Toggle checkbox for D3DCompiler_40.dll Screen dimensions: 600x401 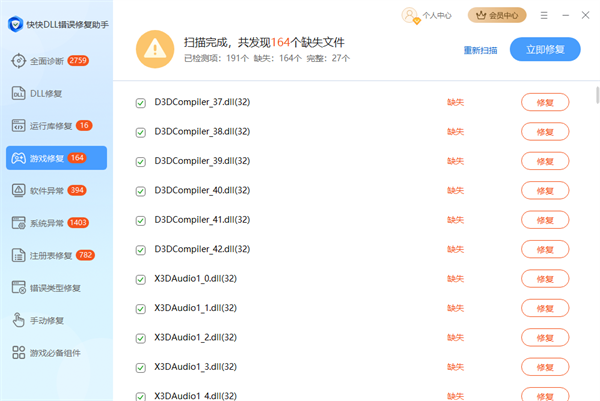click(140, 190)
